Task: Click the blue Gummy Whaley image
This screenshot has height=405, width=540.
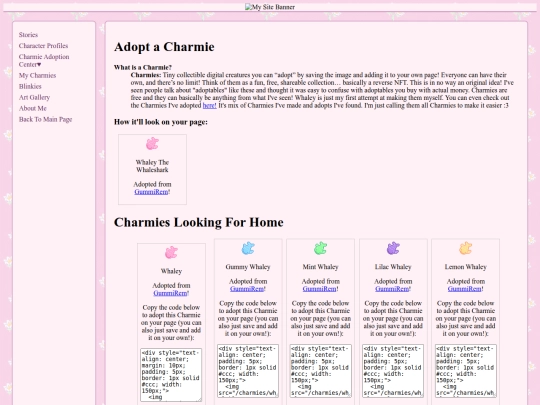Action: click(248, 248)
